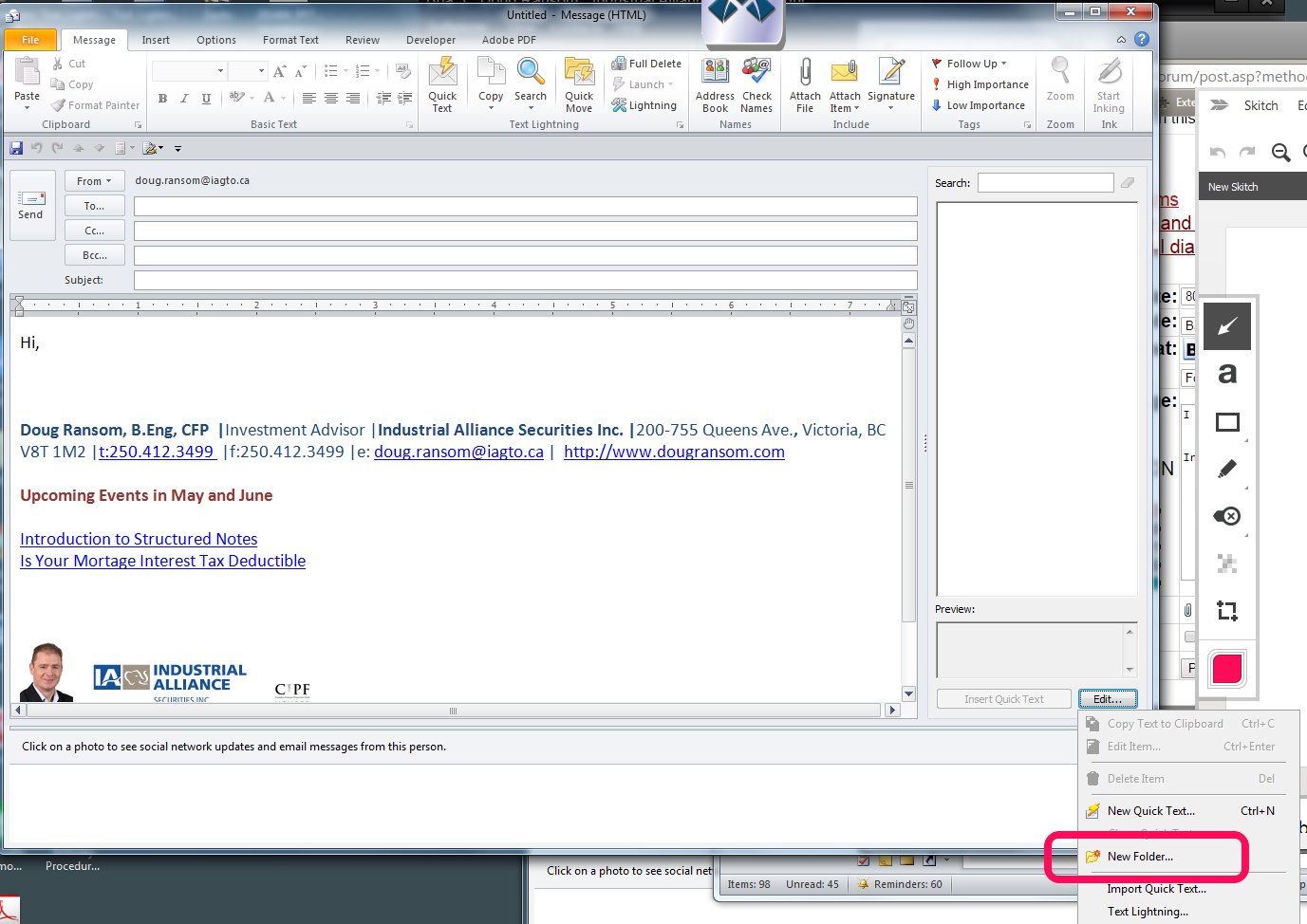Open the From account dropdown

coord(94,181)
